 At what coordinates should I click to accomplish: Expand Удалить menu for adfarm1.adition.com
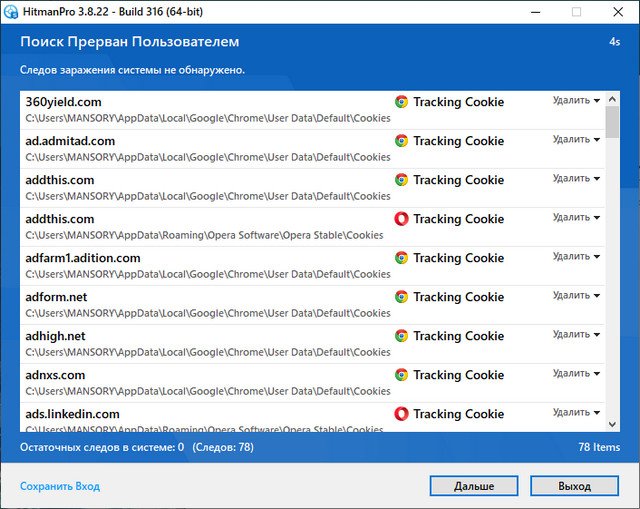click(x=576, y=256)
